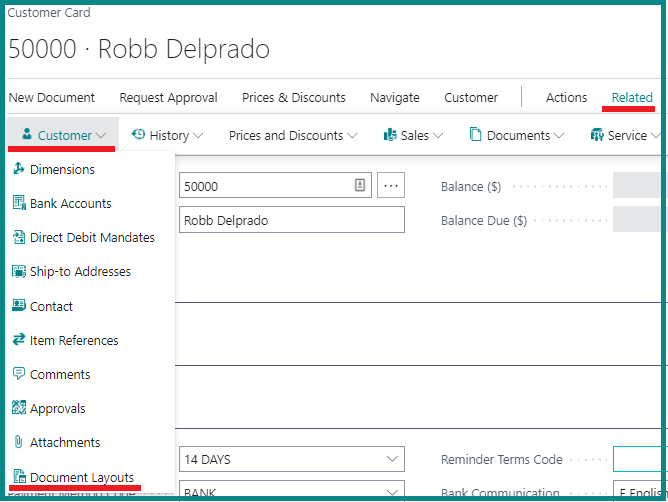Click the Item References arrows icon

coord(19,340)
